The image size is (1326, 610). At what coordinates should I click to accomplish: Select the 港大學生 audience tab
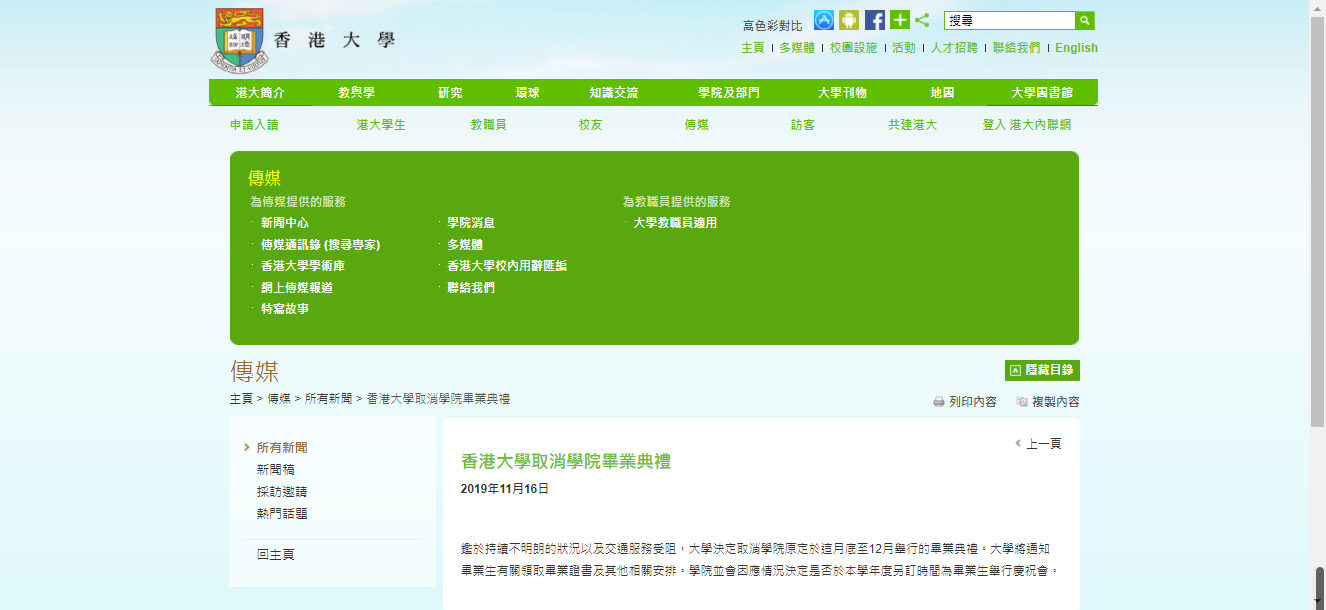pos(381,125)
